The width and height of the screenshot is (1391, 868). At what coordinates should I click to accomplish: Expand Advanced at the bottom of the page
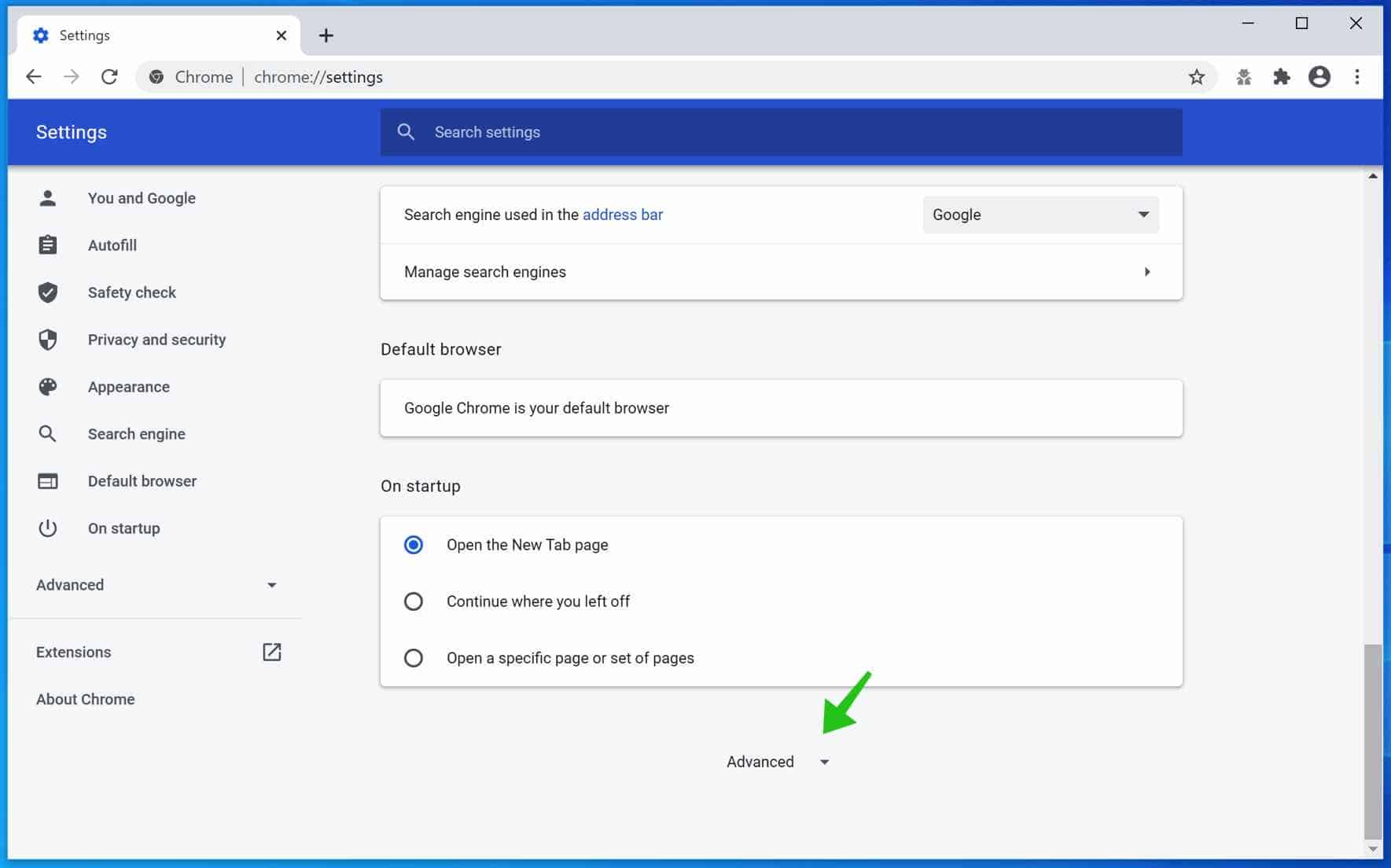[778, 762]
